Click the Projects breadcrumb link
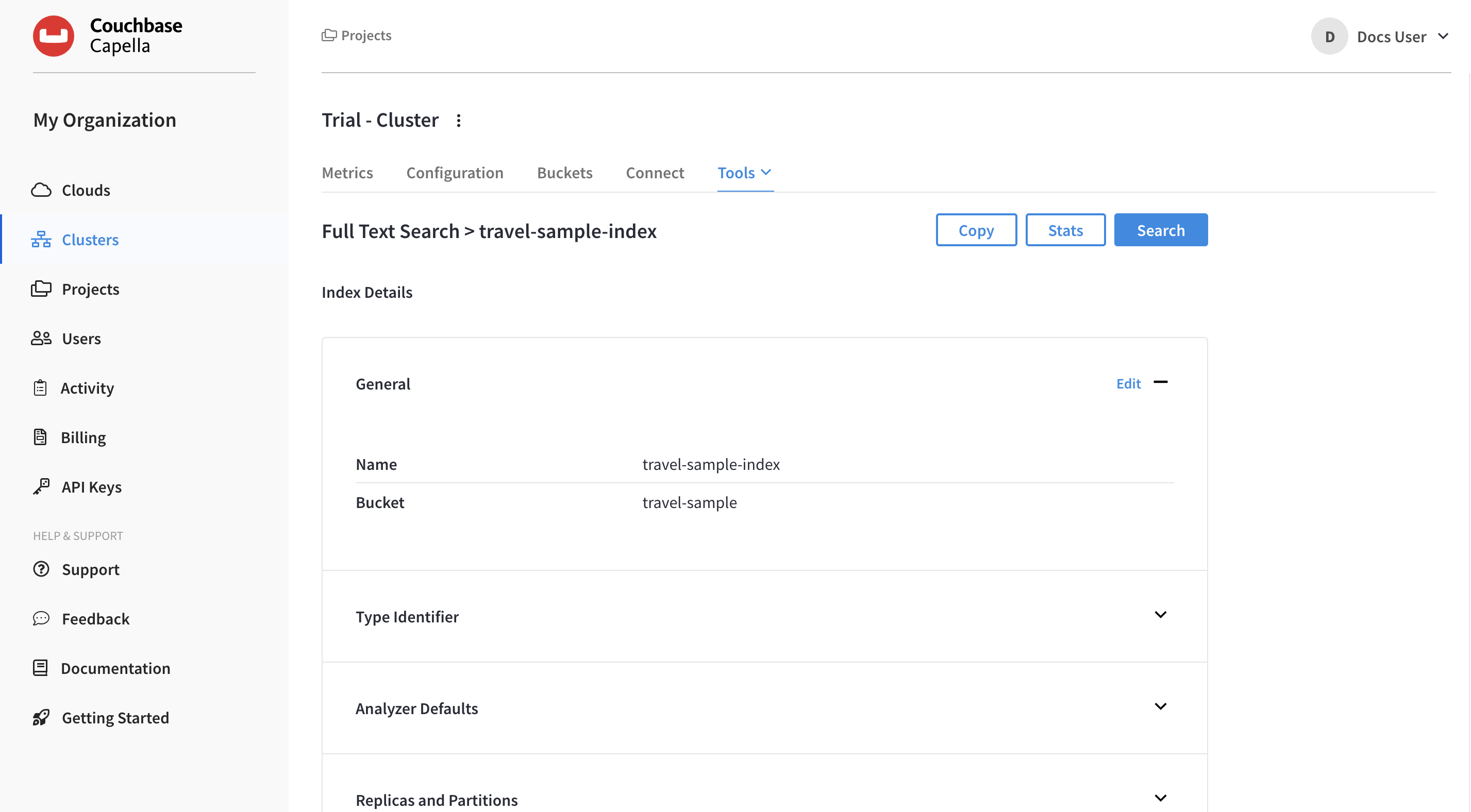 [365, 36]
